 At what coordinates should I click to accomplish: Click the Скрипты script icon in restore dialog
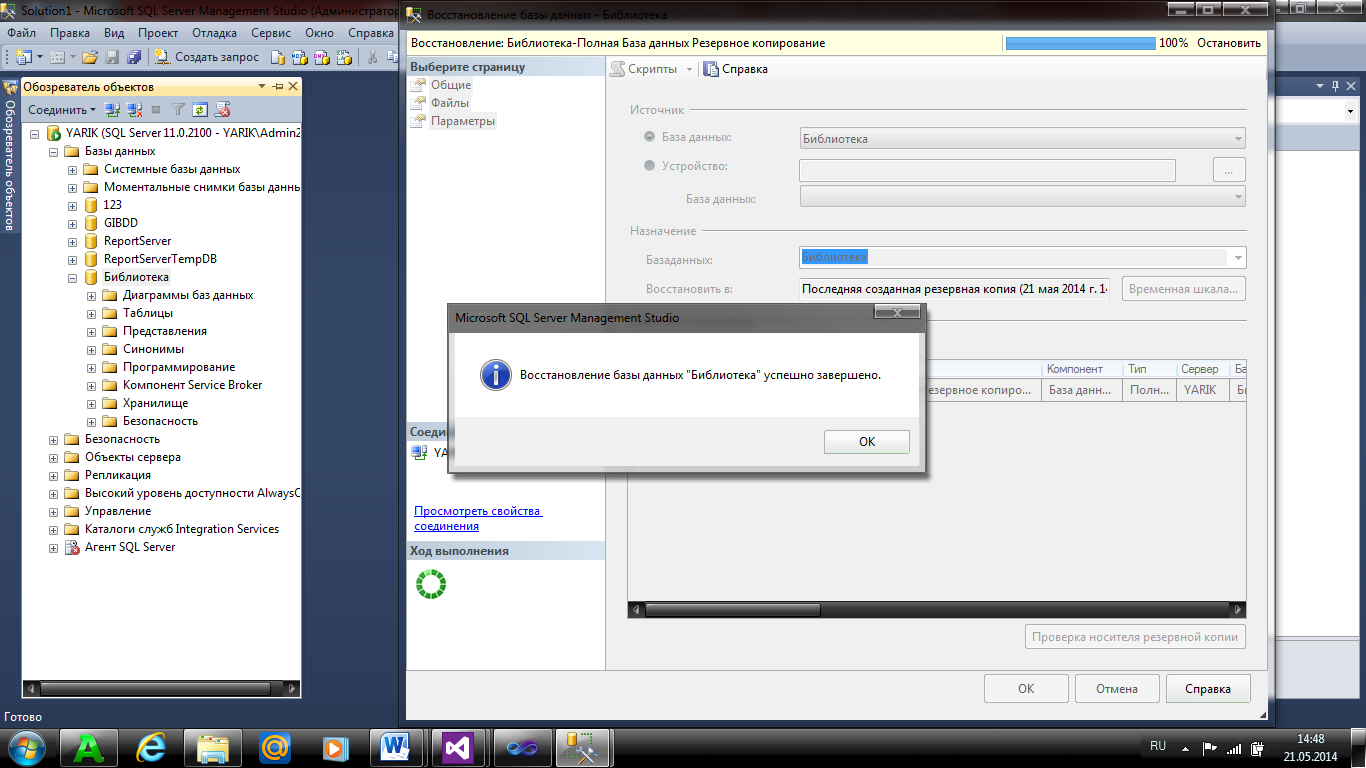tap(618, 69)
